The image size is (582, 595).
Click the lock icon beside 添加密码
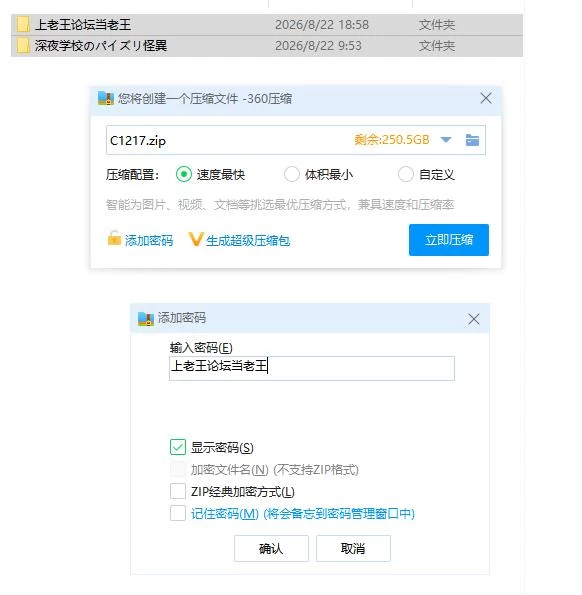click(114, 239)
